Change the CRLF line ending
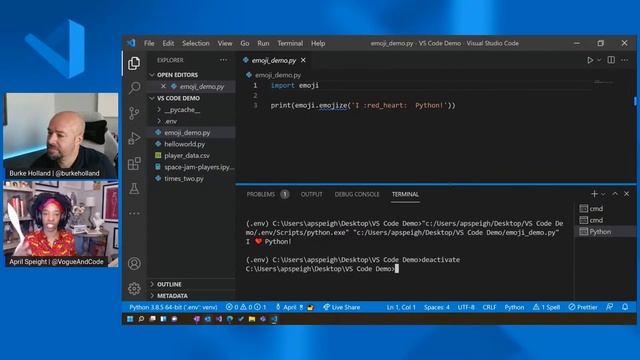The image size is (640, 360). coord(489,307)
